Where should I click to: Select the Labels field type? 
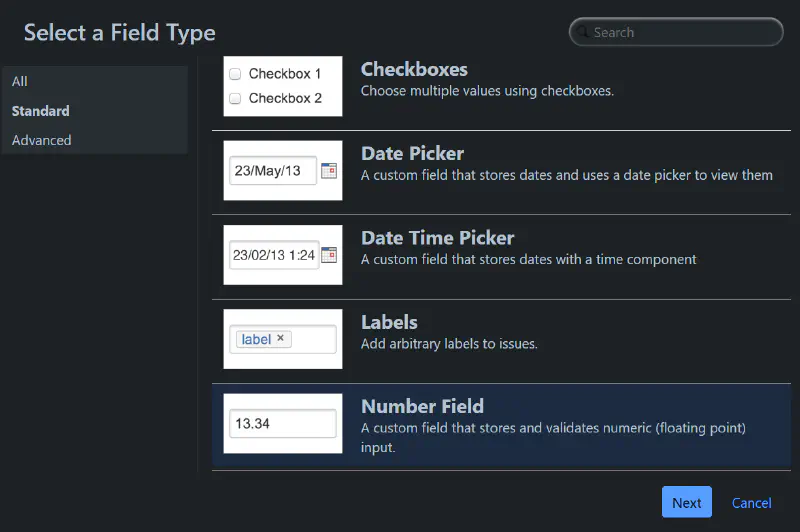[502, 341]
